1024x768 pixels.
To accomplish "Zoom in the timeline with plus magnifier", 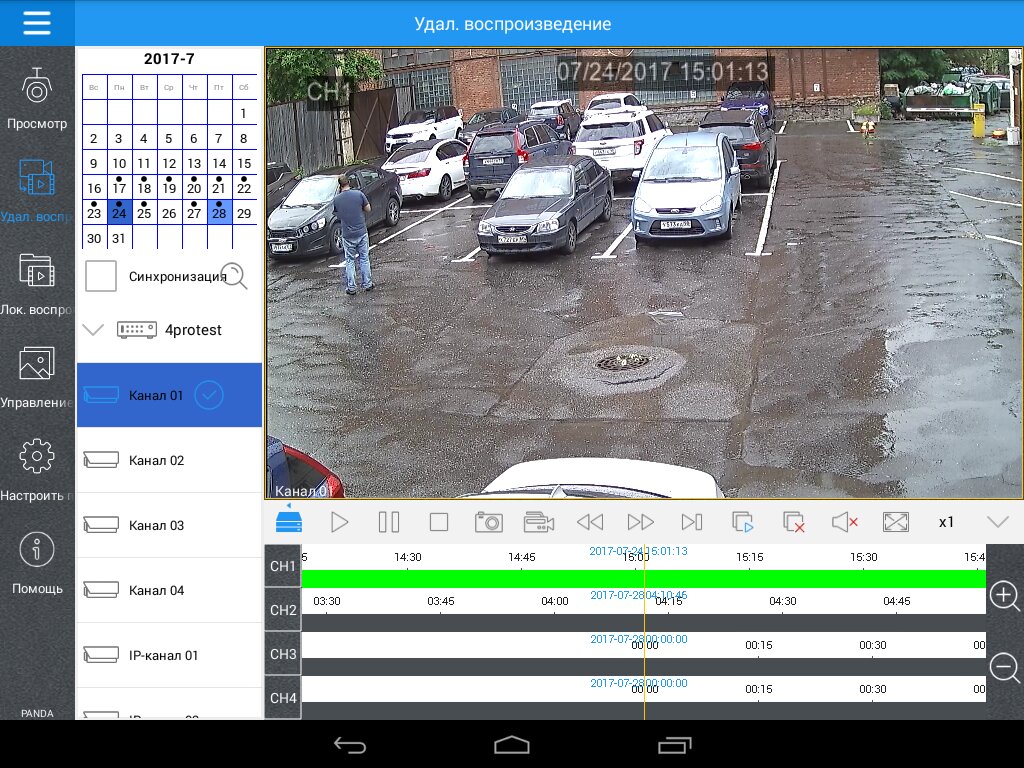I will pyautogui.click(x=1004, y=596).
